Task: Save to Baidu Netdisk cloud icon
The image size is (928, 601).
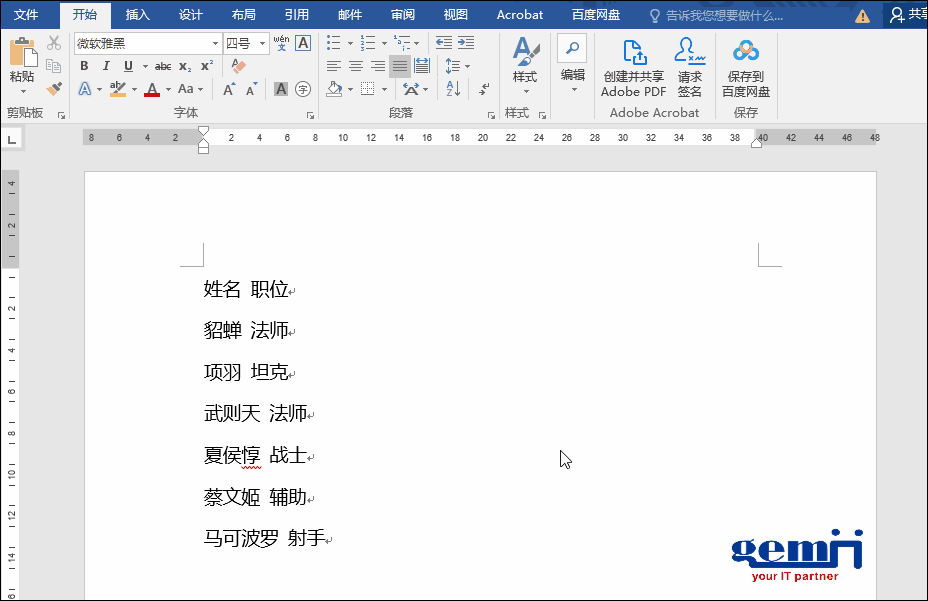Action: pos(745,68)
